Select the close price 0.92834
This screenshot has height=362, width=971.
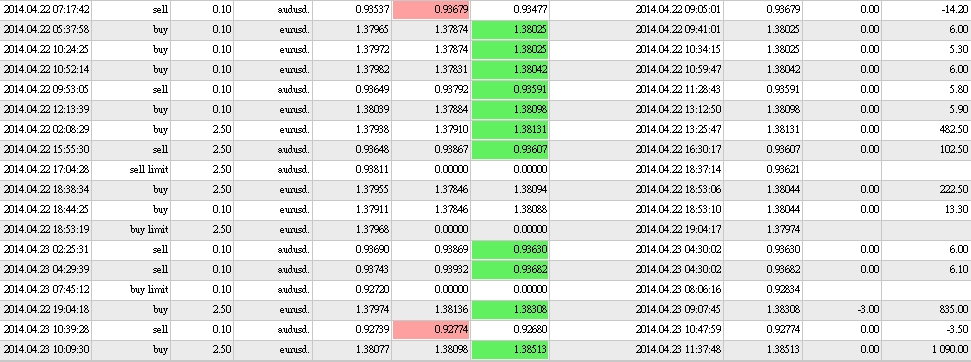pos(783,290)
